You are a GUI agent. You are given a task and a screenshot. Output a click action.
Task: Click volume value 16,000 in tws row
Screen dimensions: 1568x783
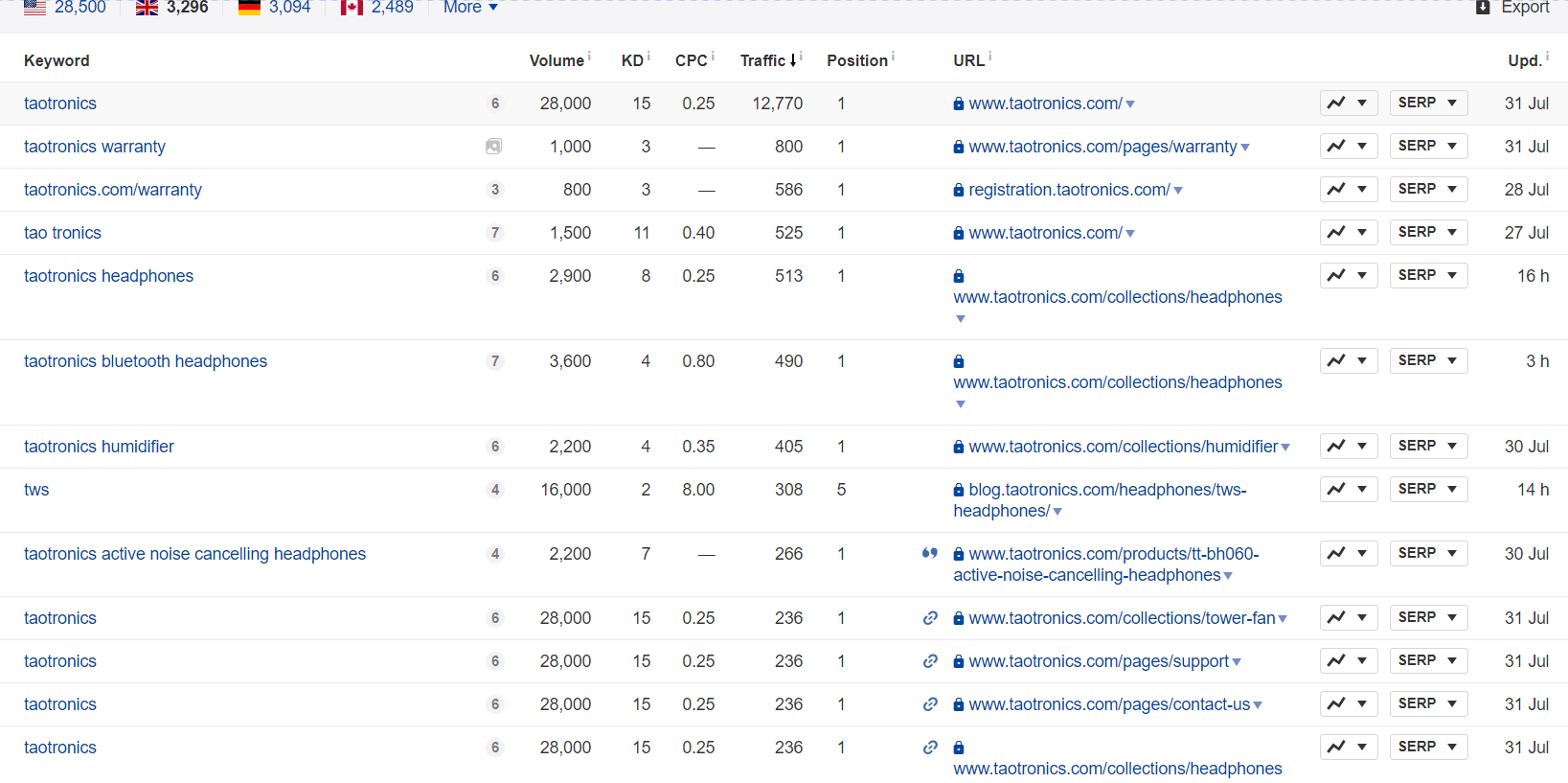[x=565, y=490]
